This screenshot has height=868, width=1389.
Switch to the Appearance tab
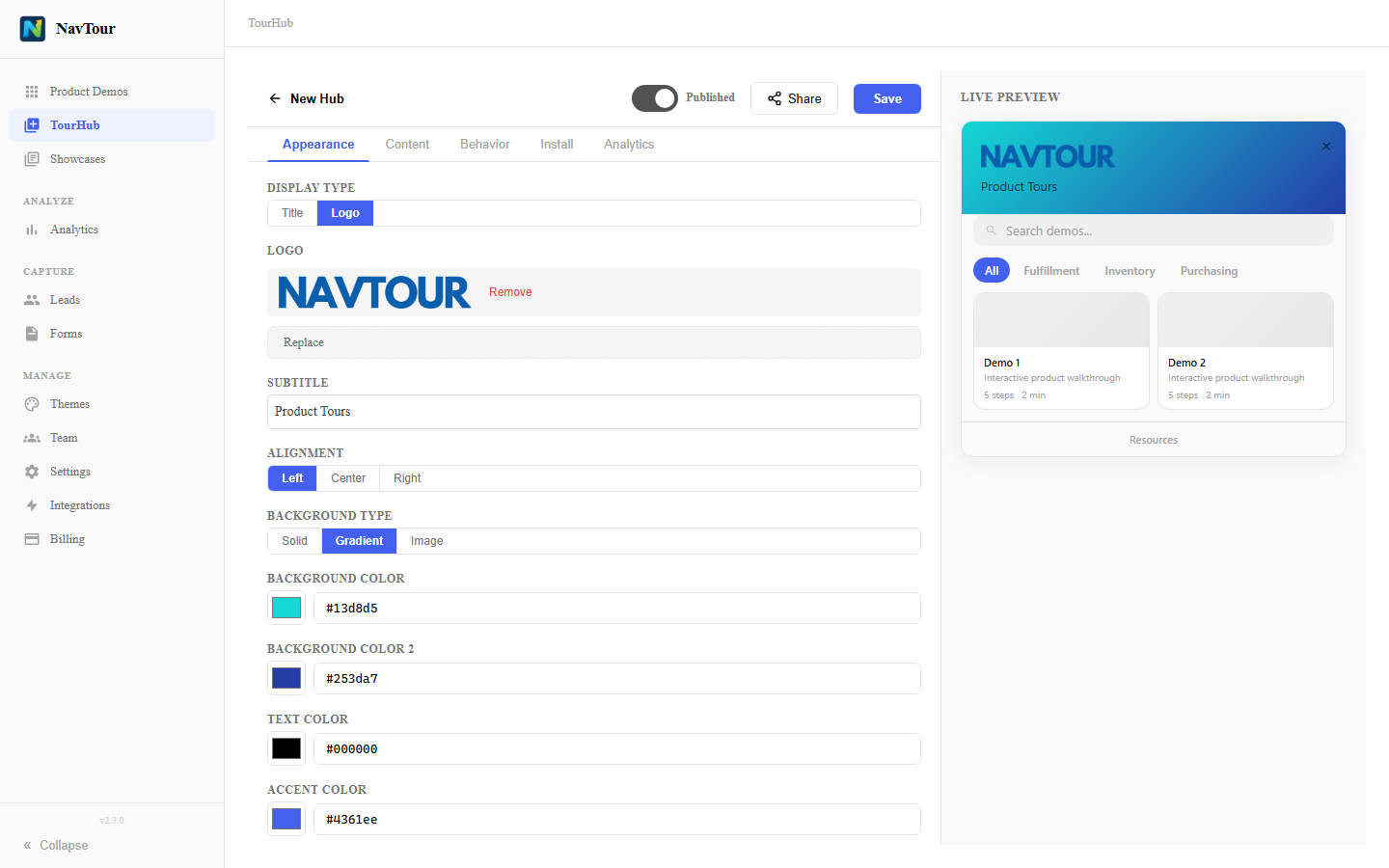coord(318,145)
